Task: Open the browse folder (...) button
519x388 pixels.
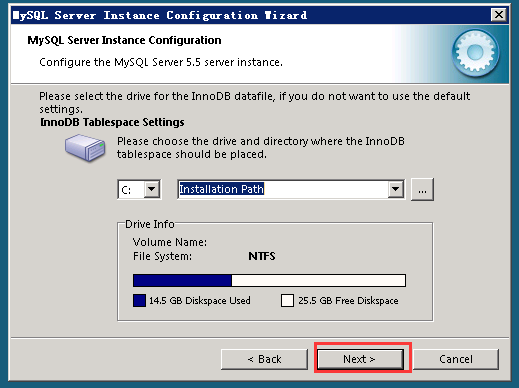Action: pyautogui.click(x=422, y=190)
